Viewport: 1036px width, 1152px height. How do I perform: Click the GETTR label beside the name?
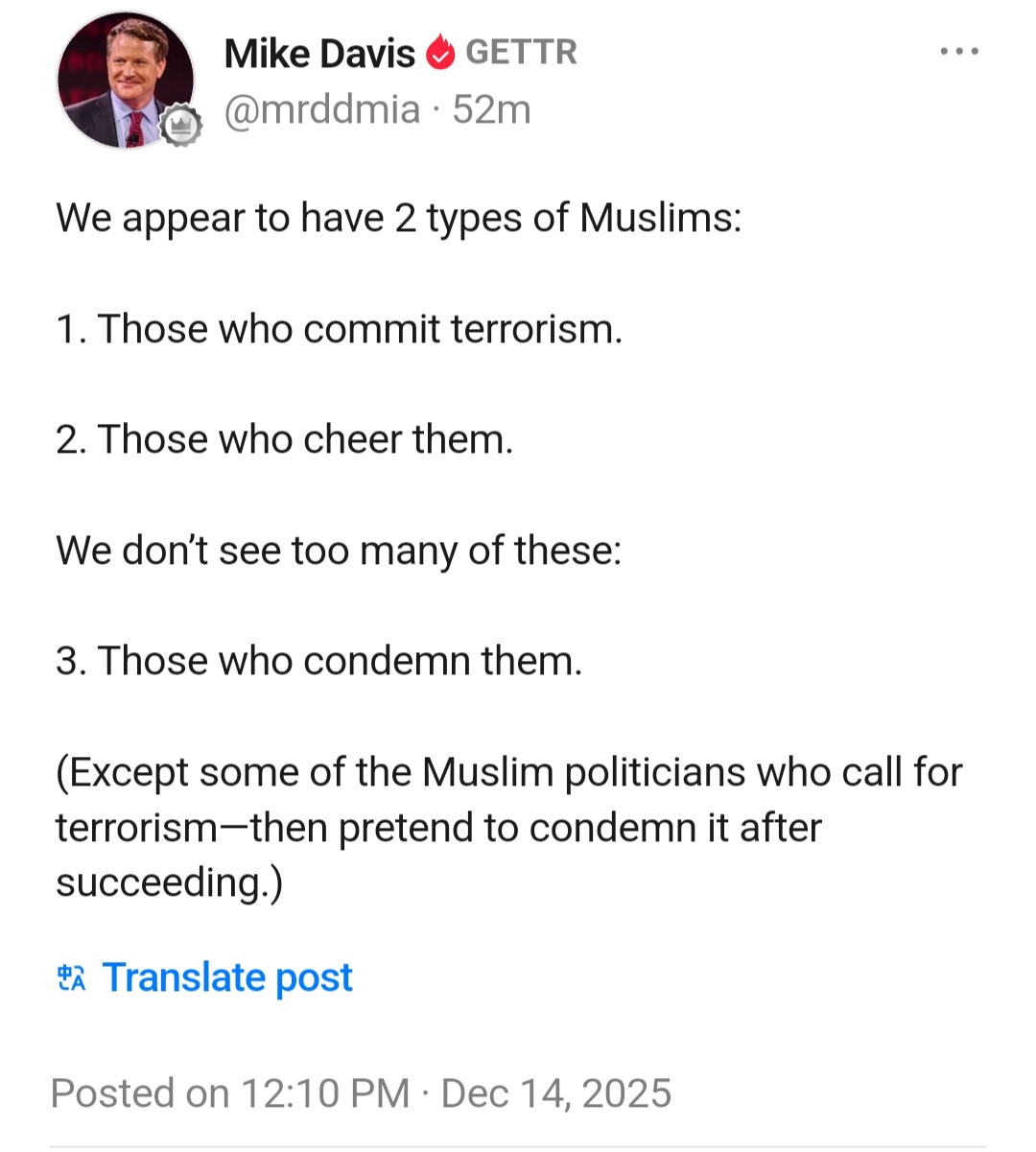tap(521, 53)
